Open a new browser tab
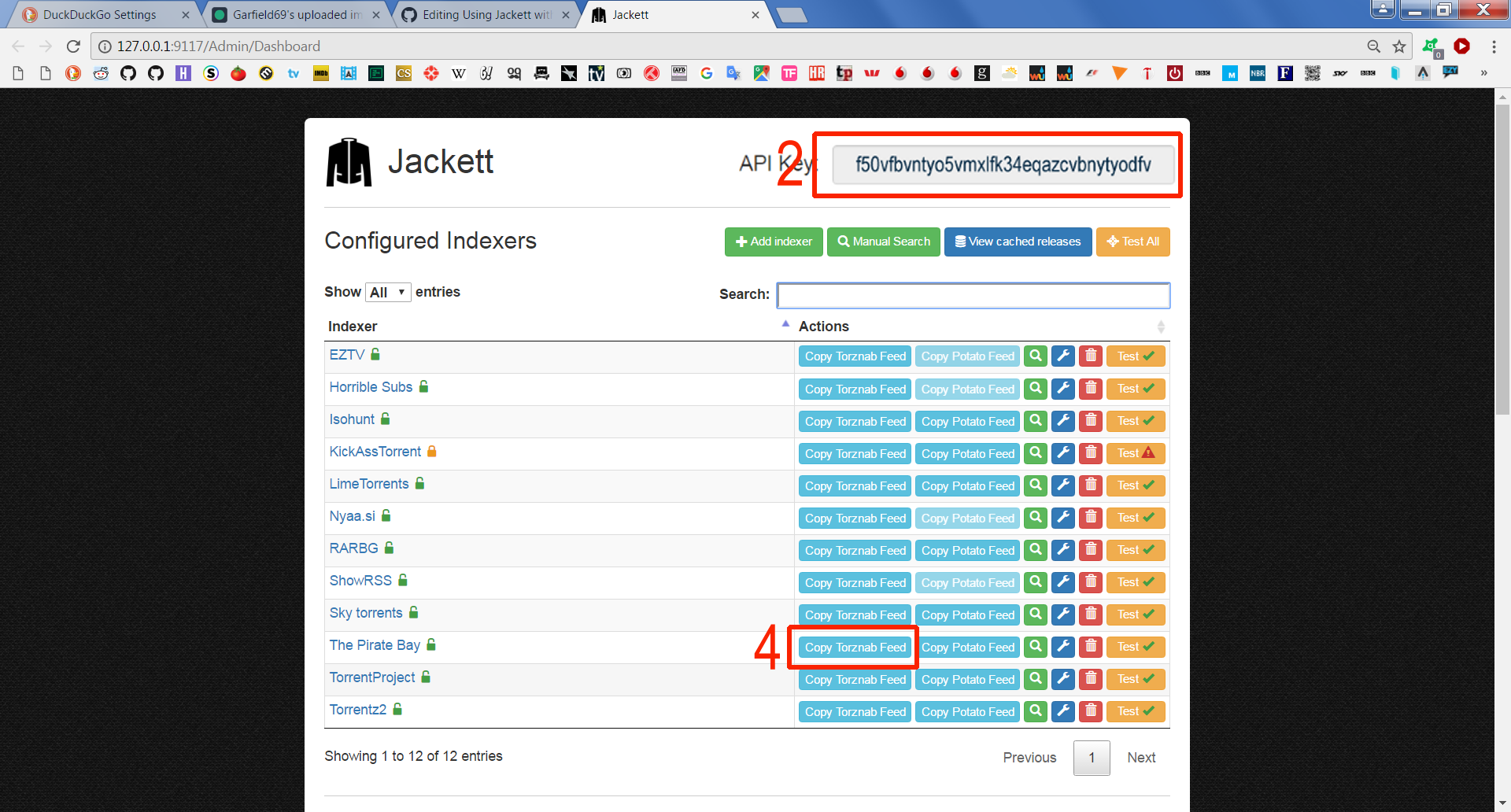The width and height of the screenshot is (1511, 812). pos(792,15)
